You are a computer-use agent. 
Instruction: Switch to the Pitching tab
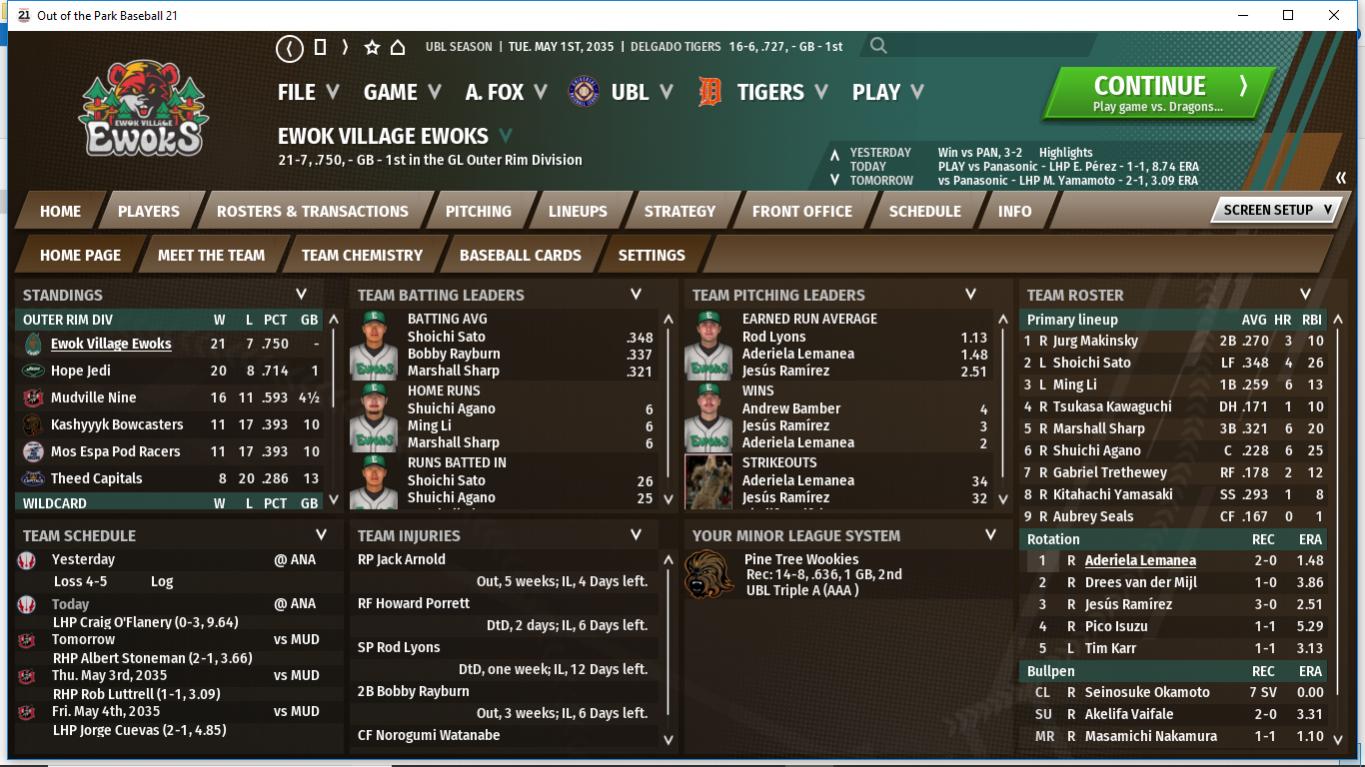(x=478, y=211)
